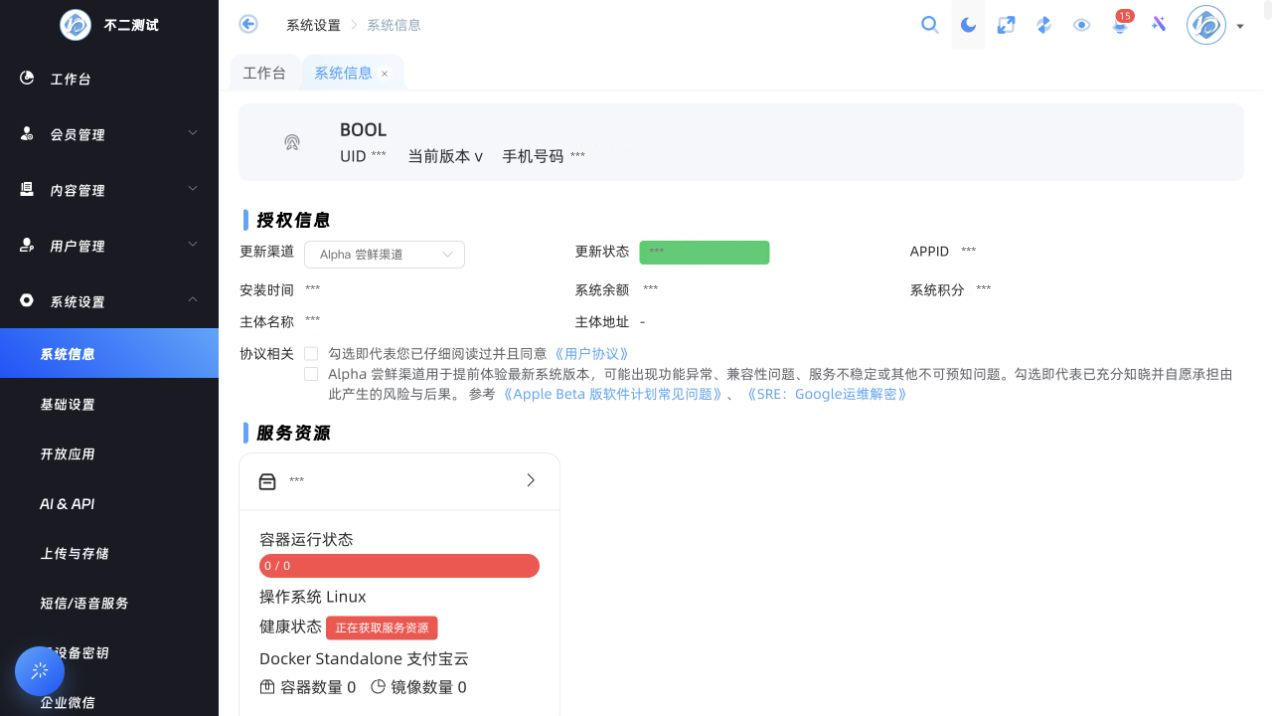Click the 镜像数量 pie icon

tap(378, 687)
